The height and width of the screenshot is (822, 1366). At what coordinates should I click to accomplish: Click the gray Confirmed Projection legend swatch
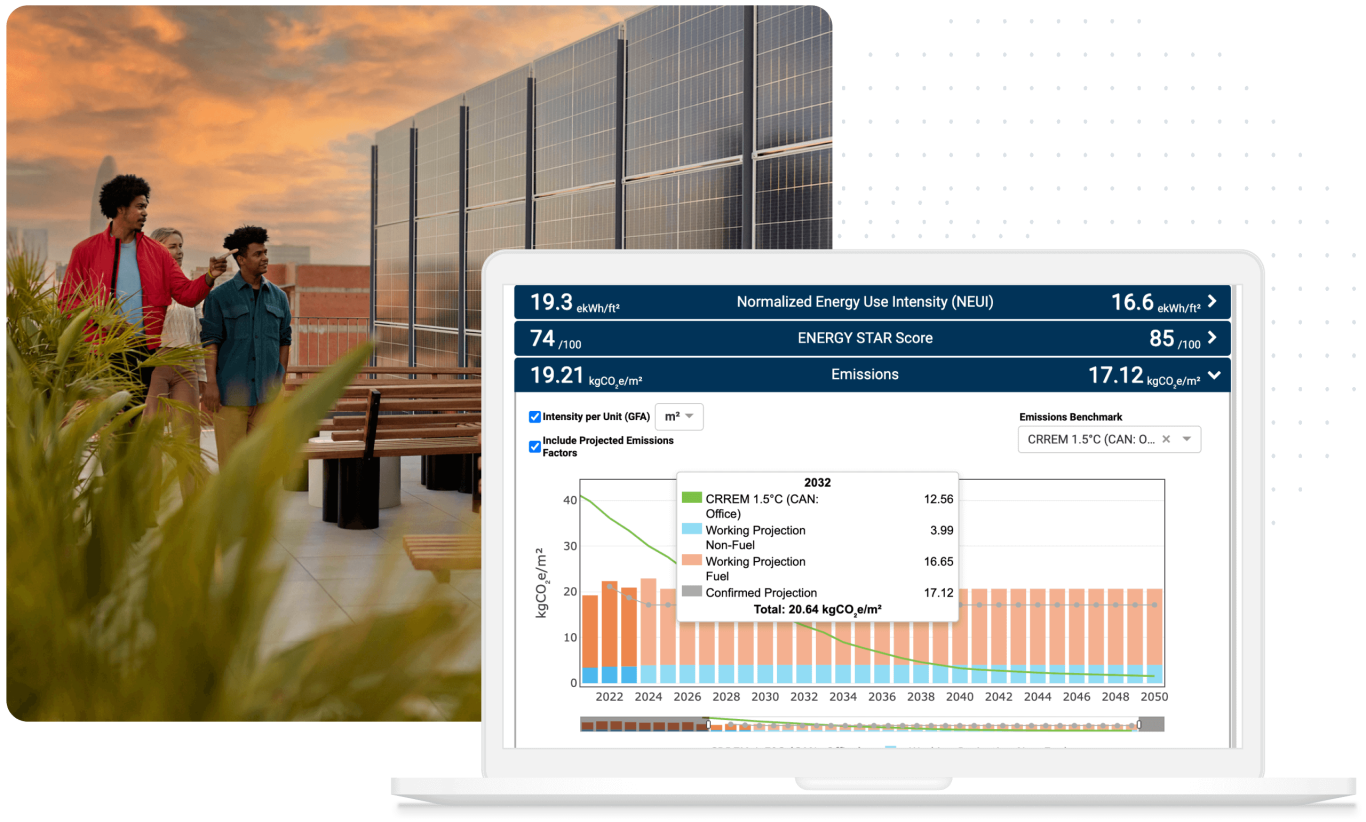[x=693, y=592]
